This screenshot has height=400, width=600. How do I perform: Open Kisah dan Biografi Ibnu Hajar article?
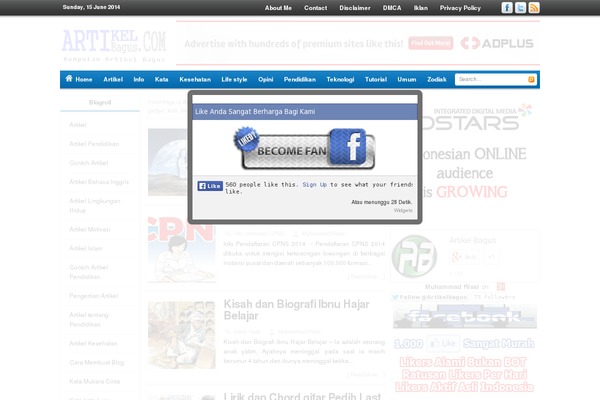tap(297, 310)
